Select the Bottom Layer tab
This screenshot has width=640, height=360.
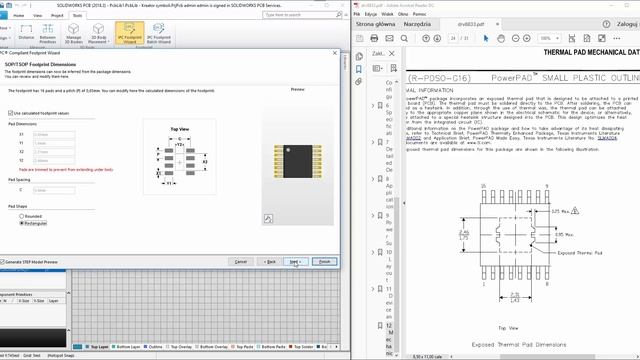pos(126,347)
